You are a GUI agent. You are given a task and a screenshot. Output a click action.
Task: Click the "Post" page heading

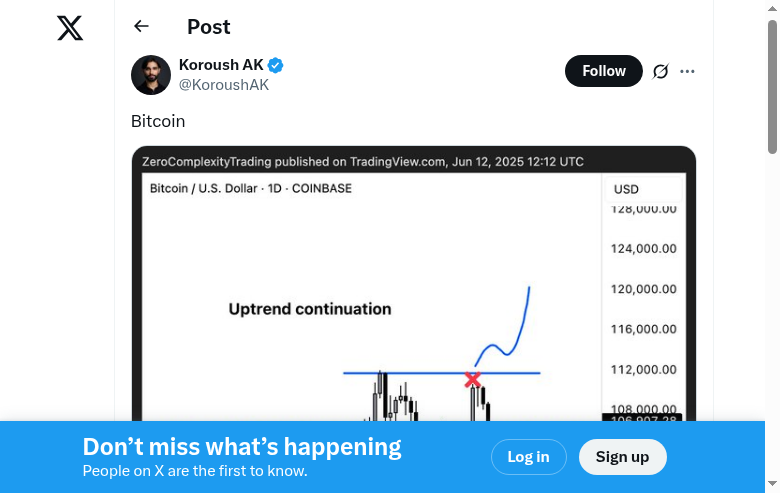click(x=208, y=27)
